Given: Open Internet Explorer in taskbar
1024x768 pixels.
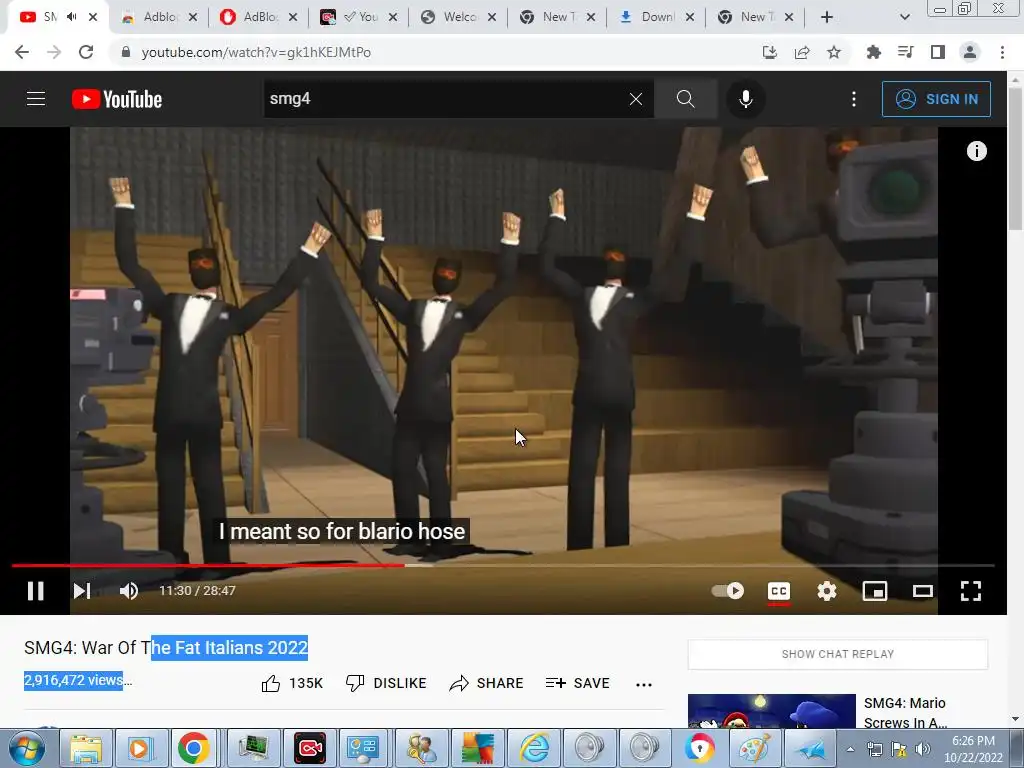Looking at the screenshot, I should (534, 748).
